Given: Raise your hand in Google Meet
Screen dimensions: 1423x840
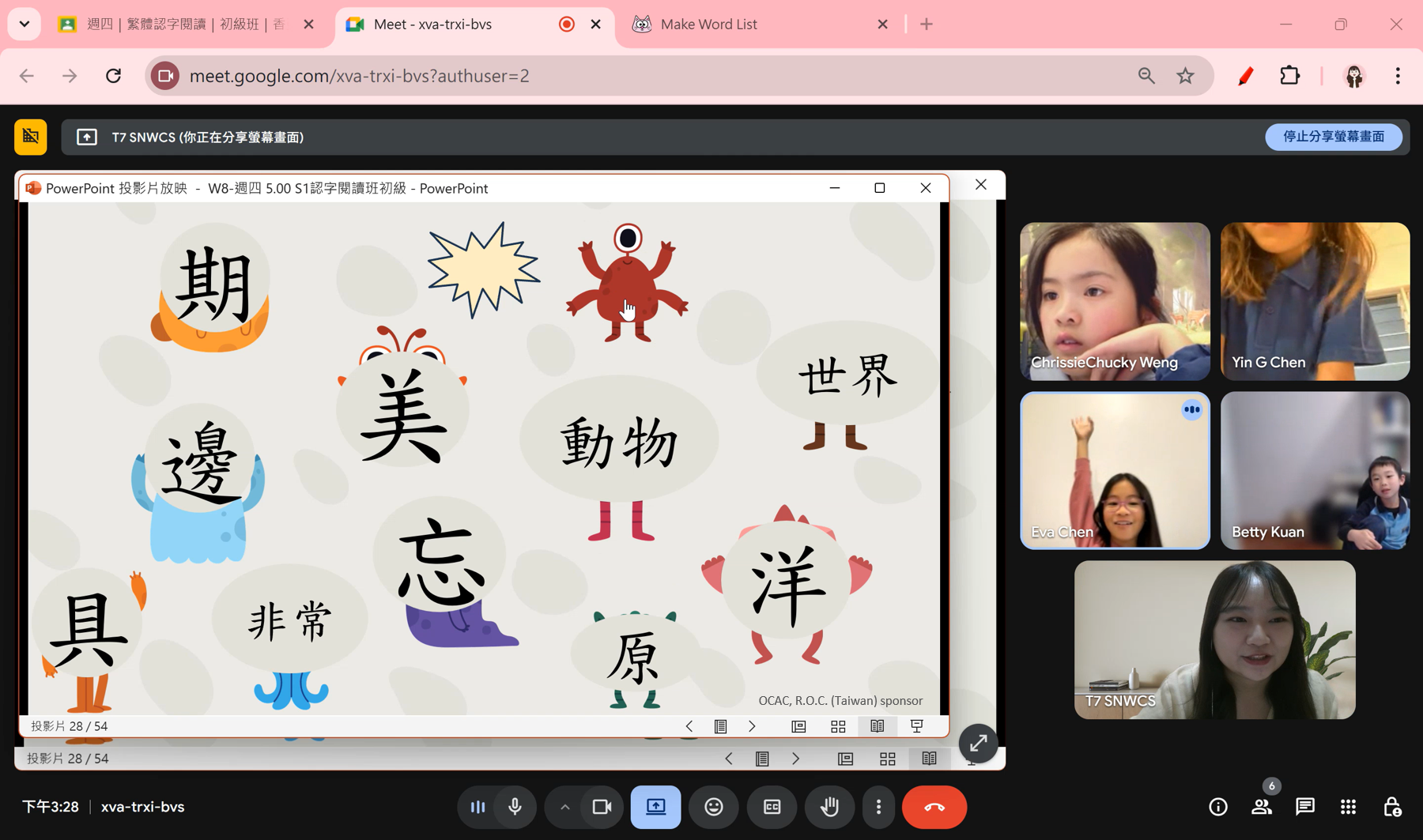Looking at the screenshot, I should (x=829, y=807).
